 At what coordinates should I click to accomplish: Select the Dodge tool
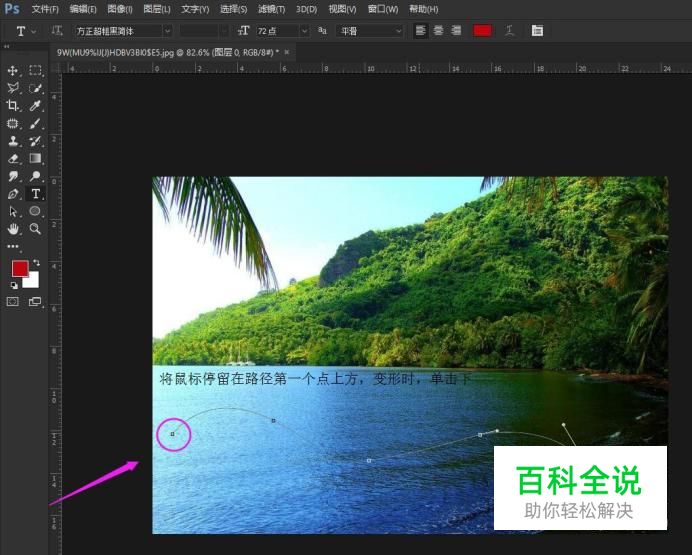pos(35,176)
